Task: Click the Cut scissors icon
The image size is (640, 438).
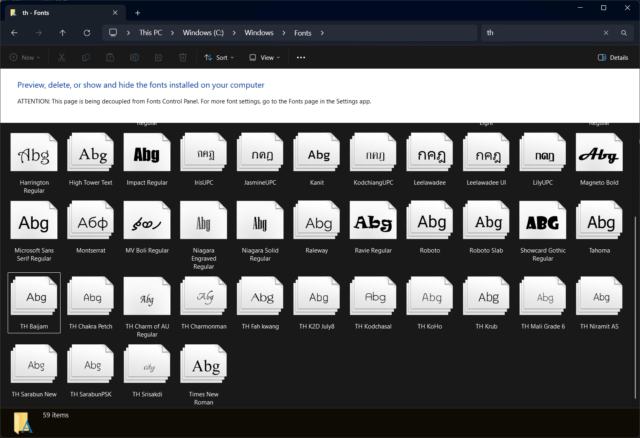Action: tap(62, 58)
